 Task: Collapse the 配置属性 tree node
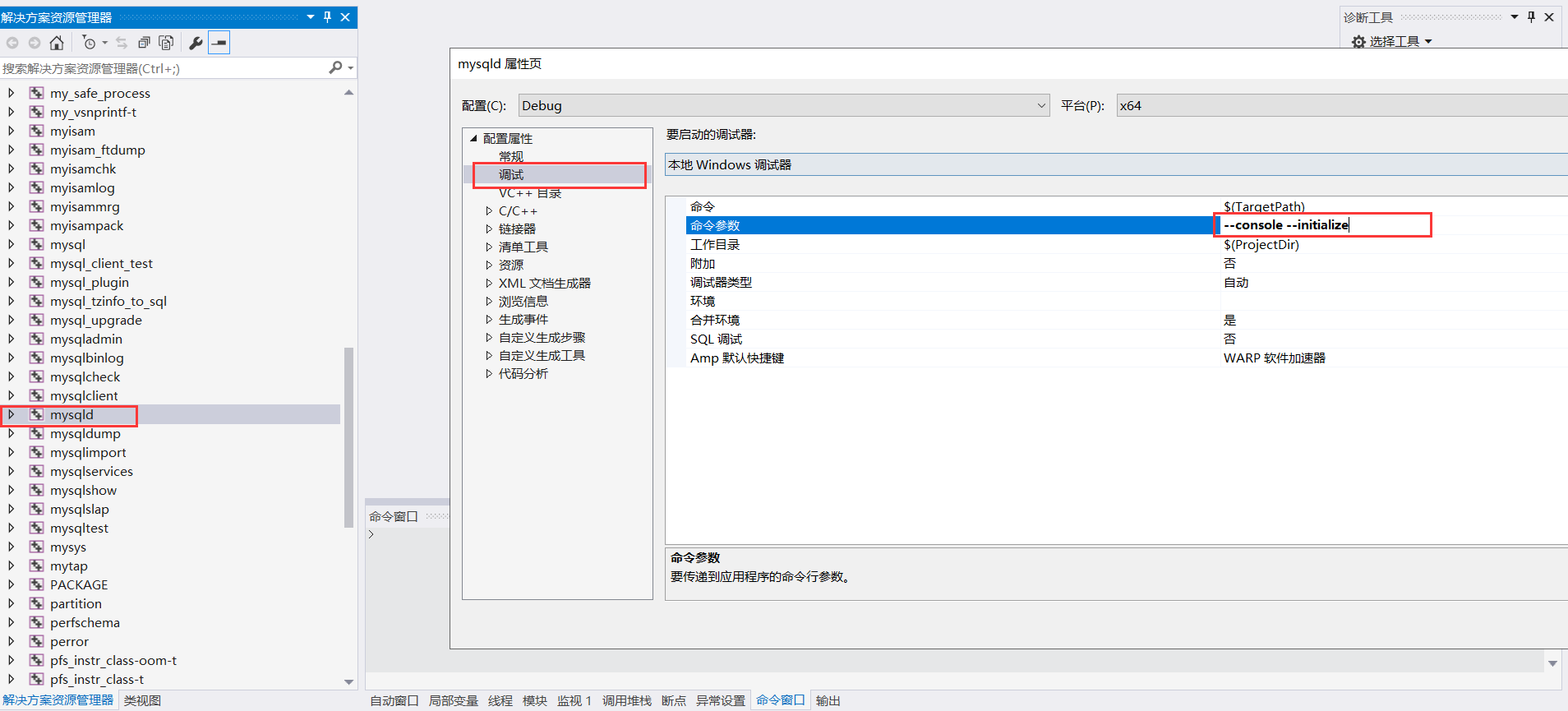point(473,138)
